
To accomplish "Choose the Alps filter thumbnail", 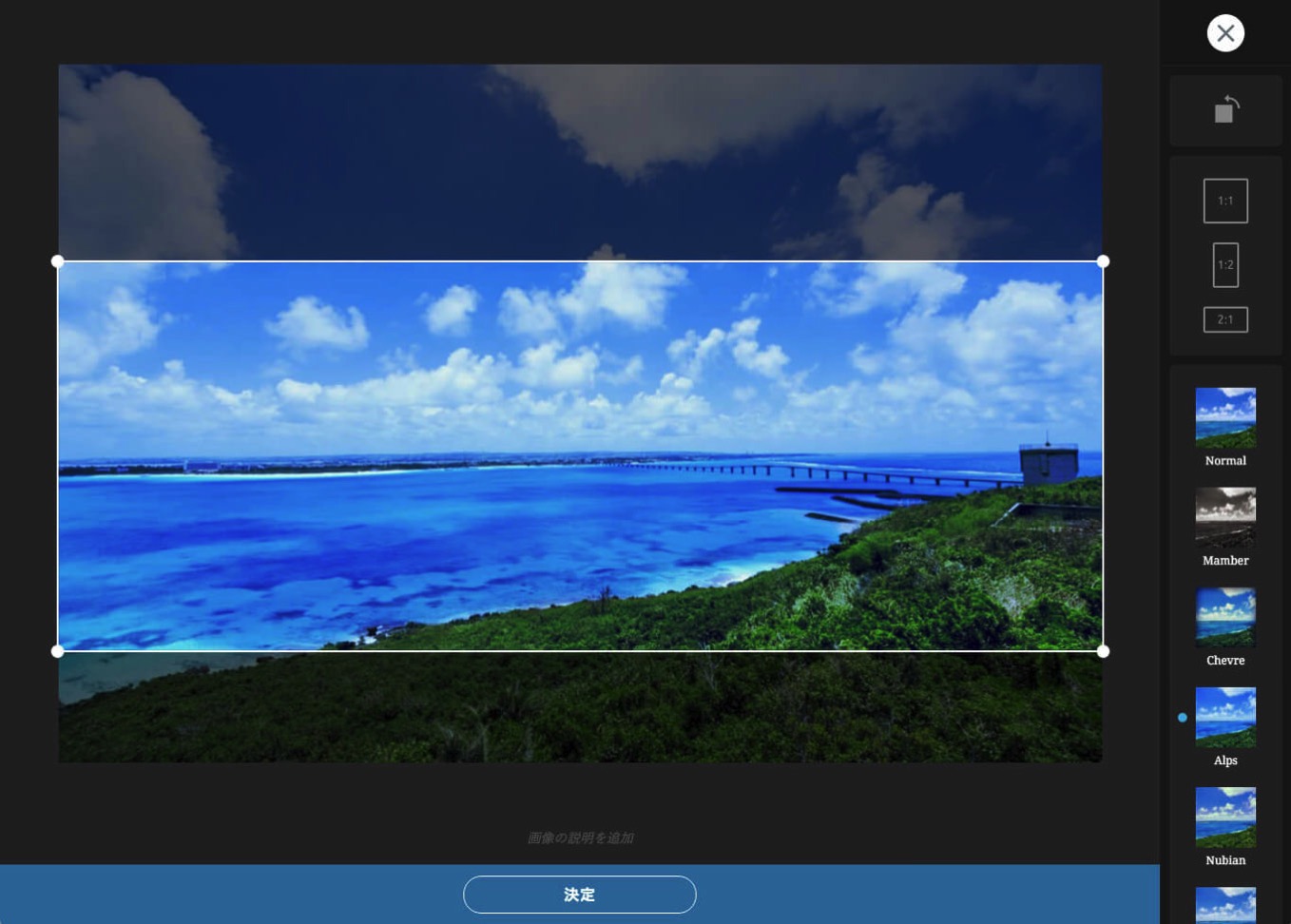I will [x=1225, y=717].
